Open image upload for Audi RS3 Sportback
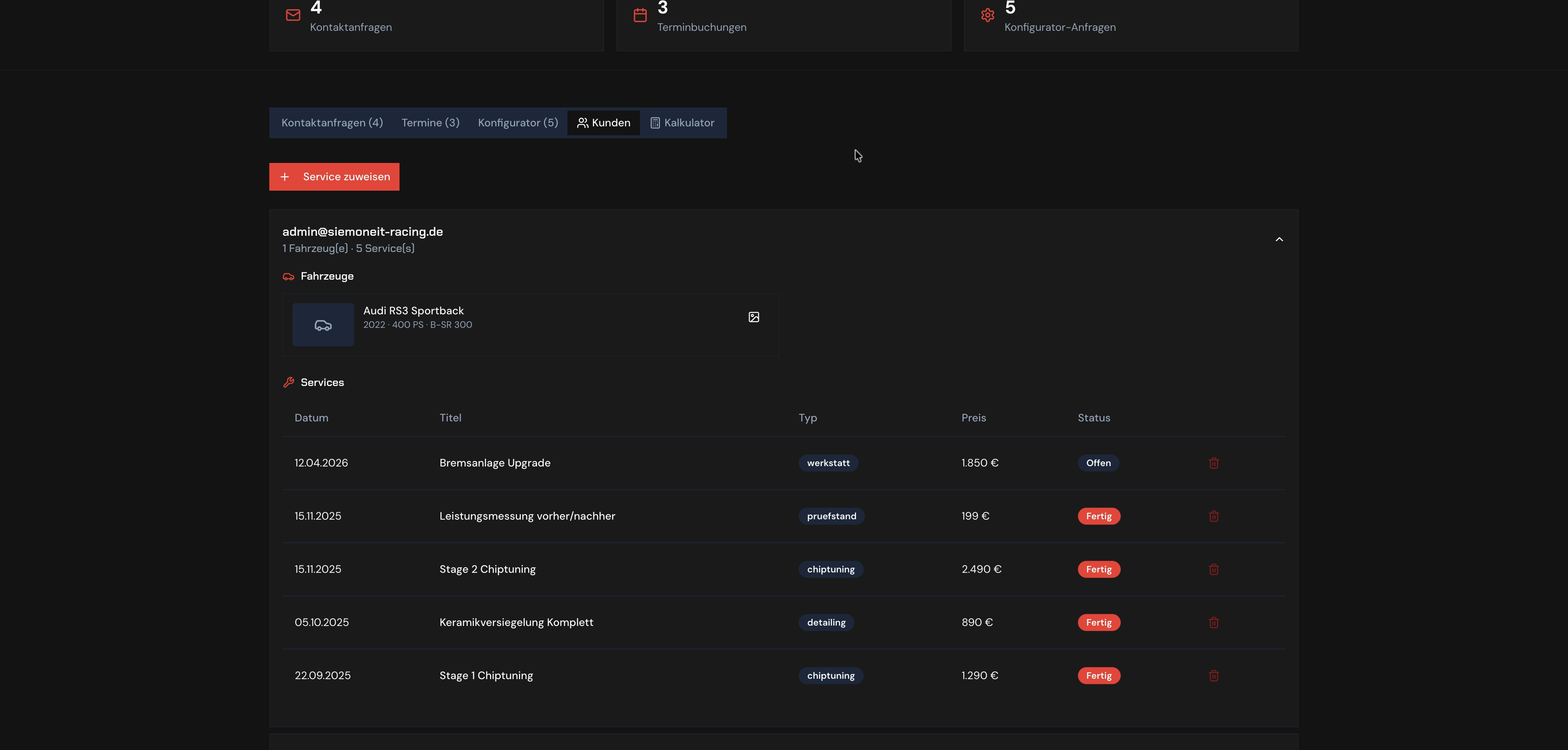Screen dimensions: 1568x750 (x=754, y=317)
